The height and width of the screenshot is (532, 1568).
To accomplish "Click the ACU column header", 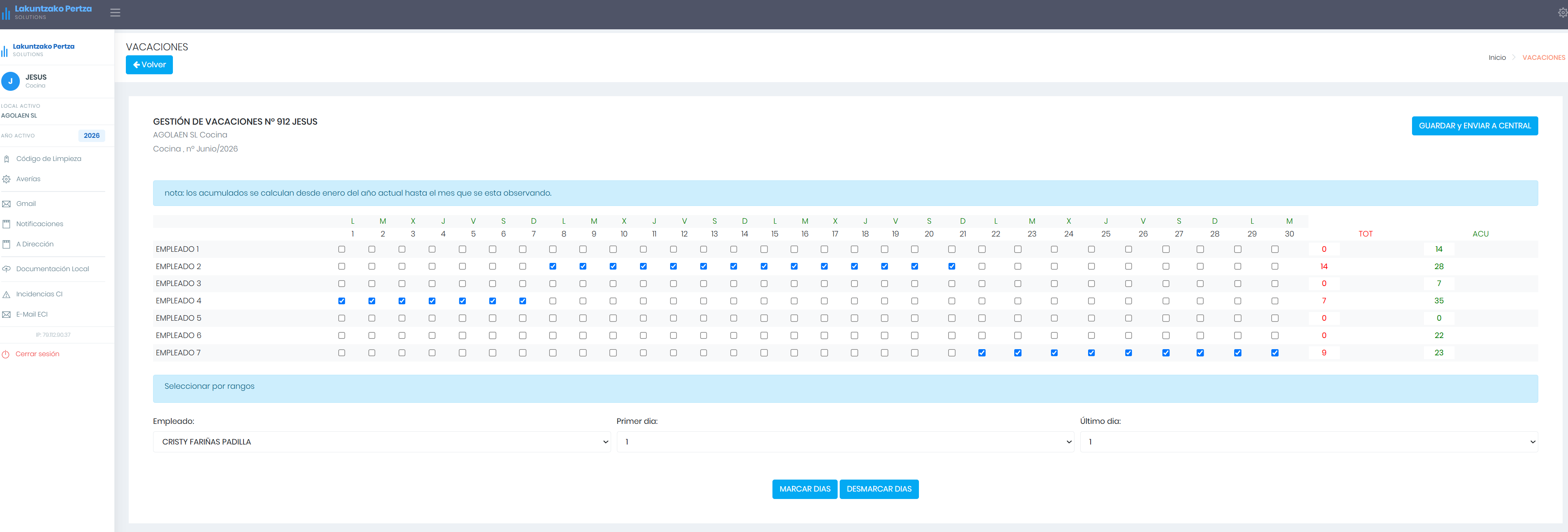I will point(1481,234).
